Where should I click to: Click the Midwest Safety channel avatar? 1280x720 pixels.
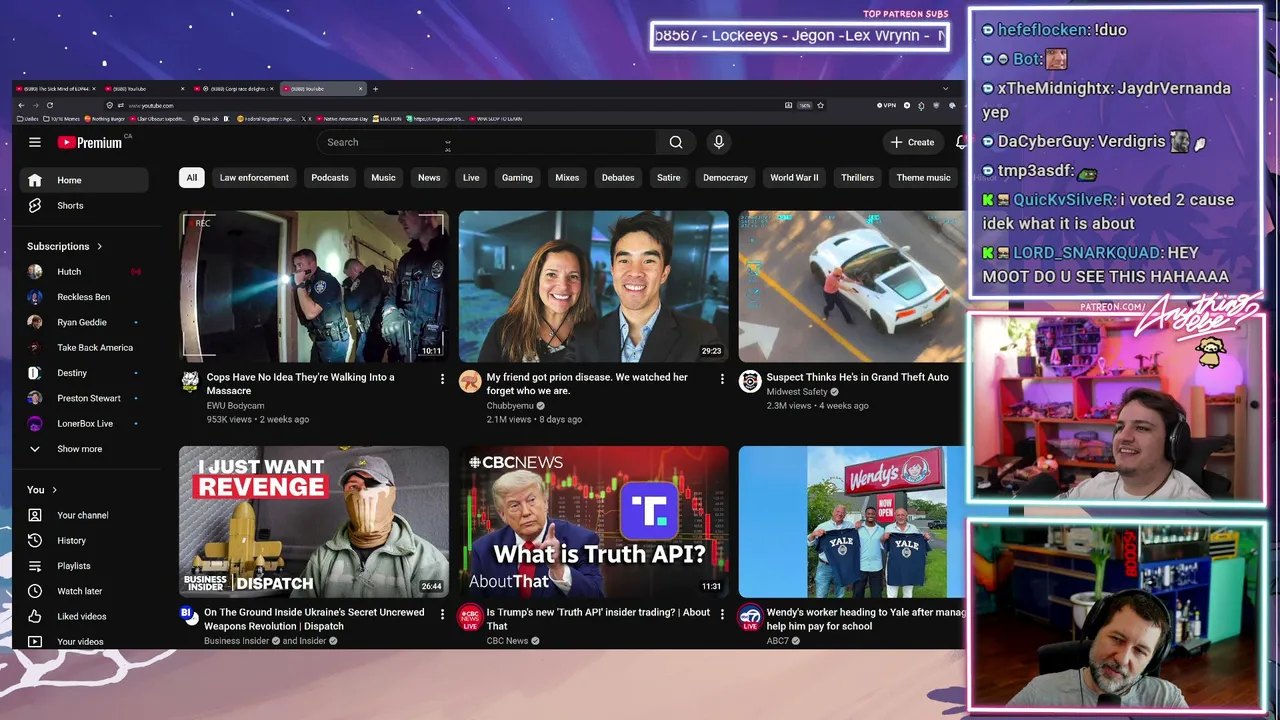tap(750, 381)
